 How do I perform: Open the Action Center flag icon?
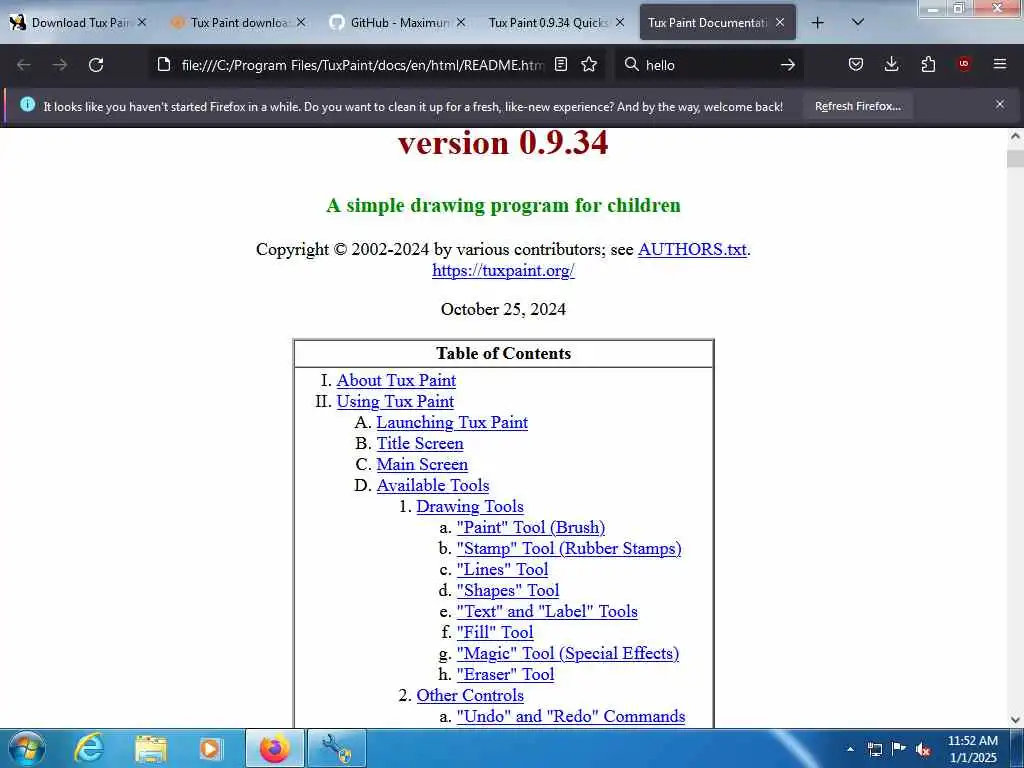click(x=899, y=748)
